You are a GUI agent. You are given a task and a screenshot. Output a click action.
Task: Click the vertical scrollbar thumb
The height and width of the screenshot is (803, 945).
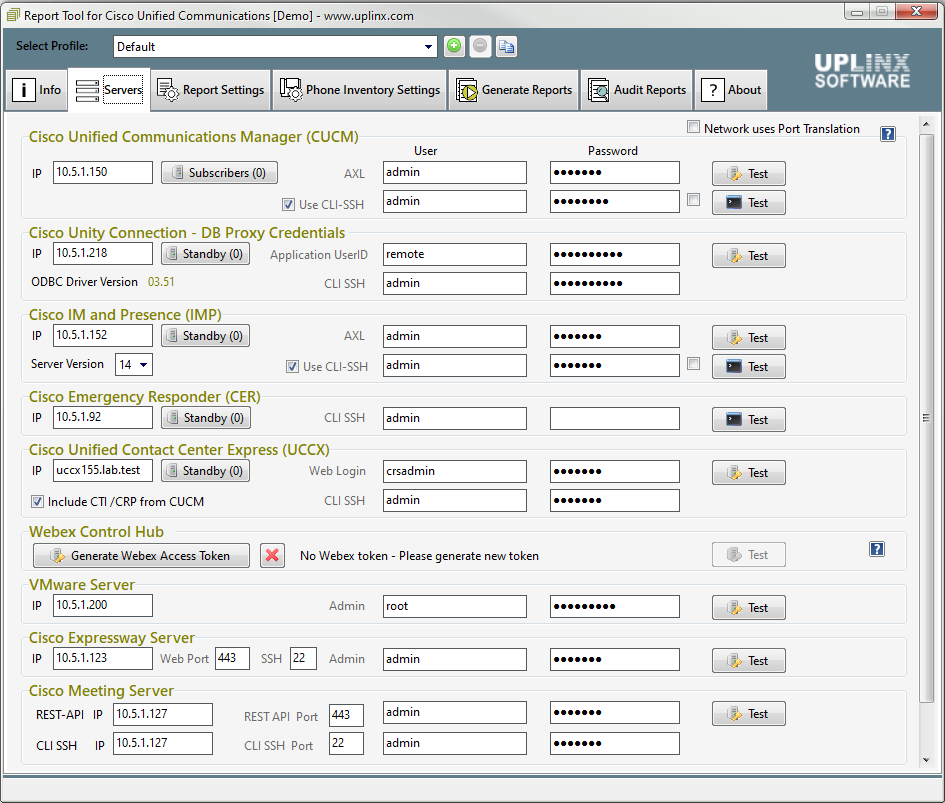(x=926, y=418)
